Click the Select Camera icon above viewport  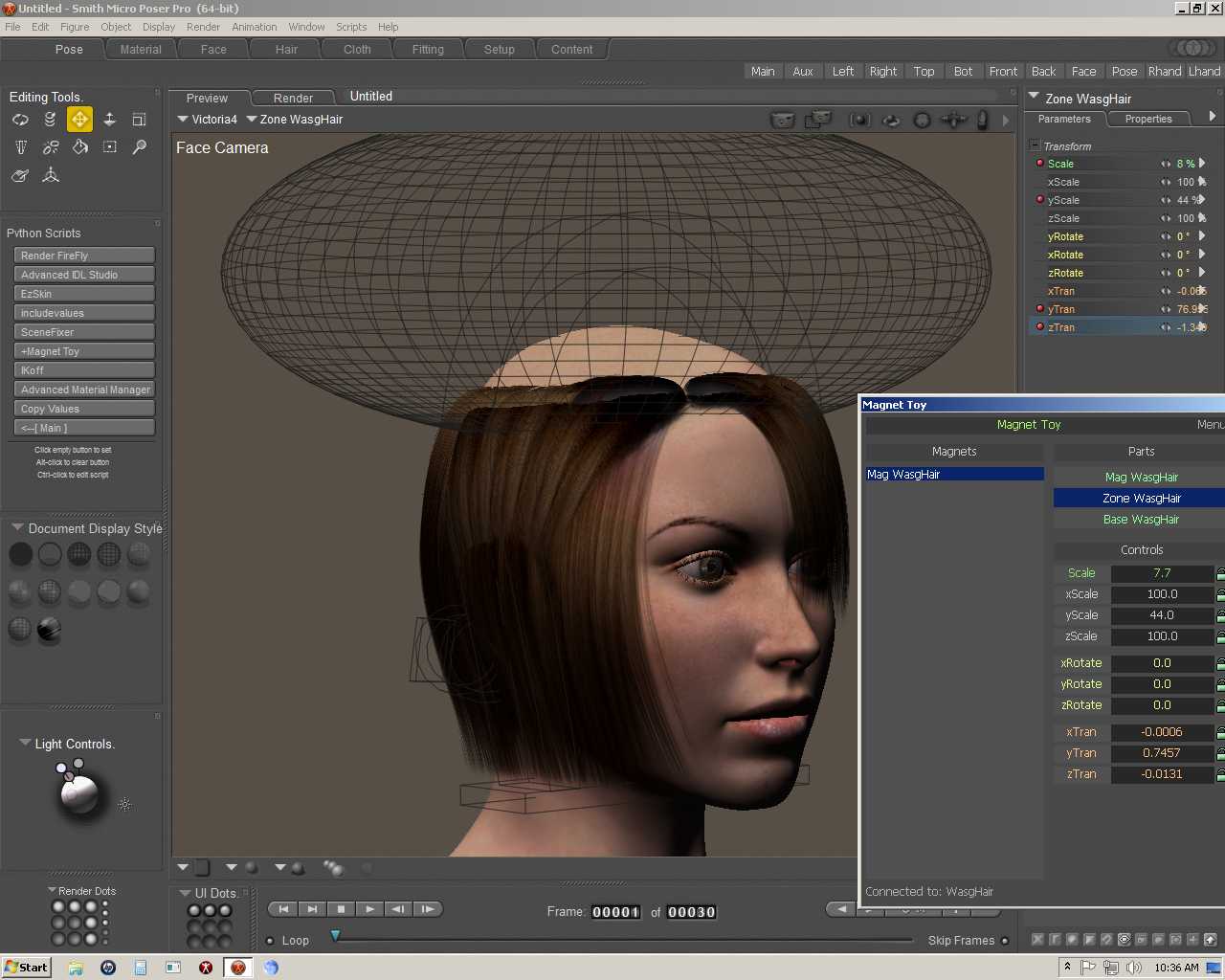pyautogui.click(x=783, y=120)
